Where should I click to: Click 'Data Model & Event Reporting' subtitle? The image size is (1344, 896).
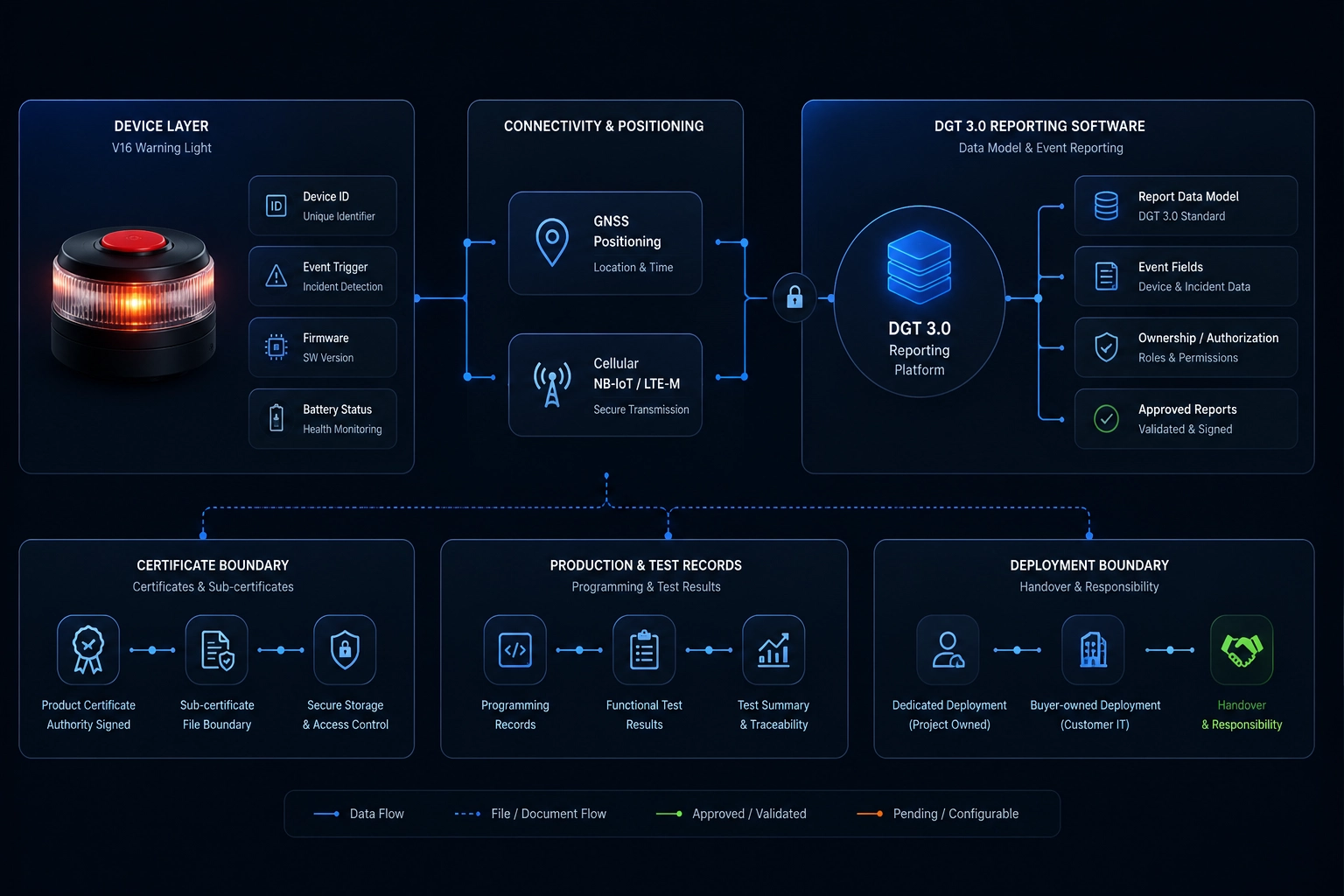1040,148
